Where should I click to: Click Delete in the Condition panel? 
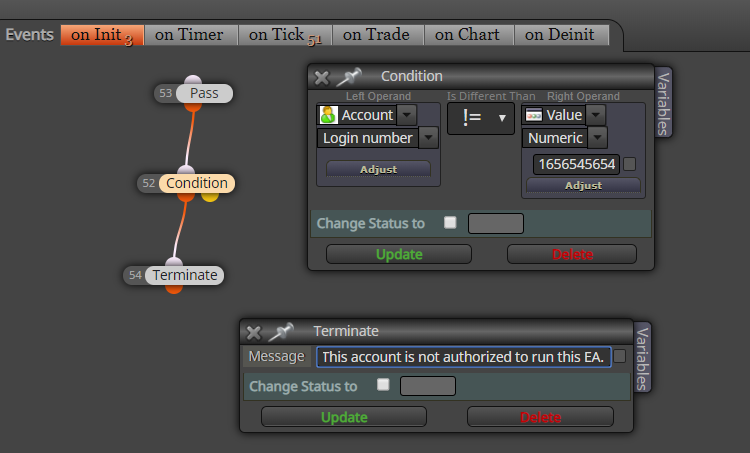pos(572,254)
